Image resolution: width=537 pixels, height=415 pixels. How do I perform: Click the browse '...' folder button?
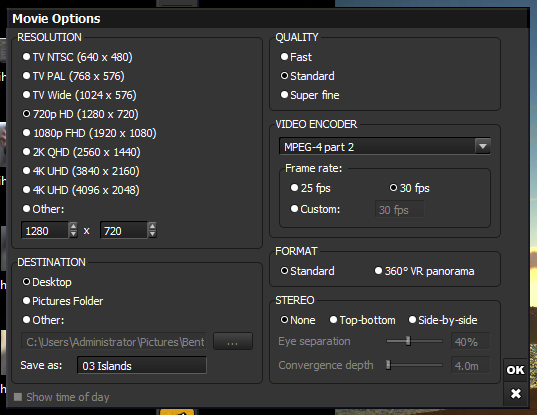pyautogui.click(x=233, y=341)
